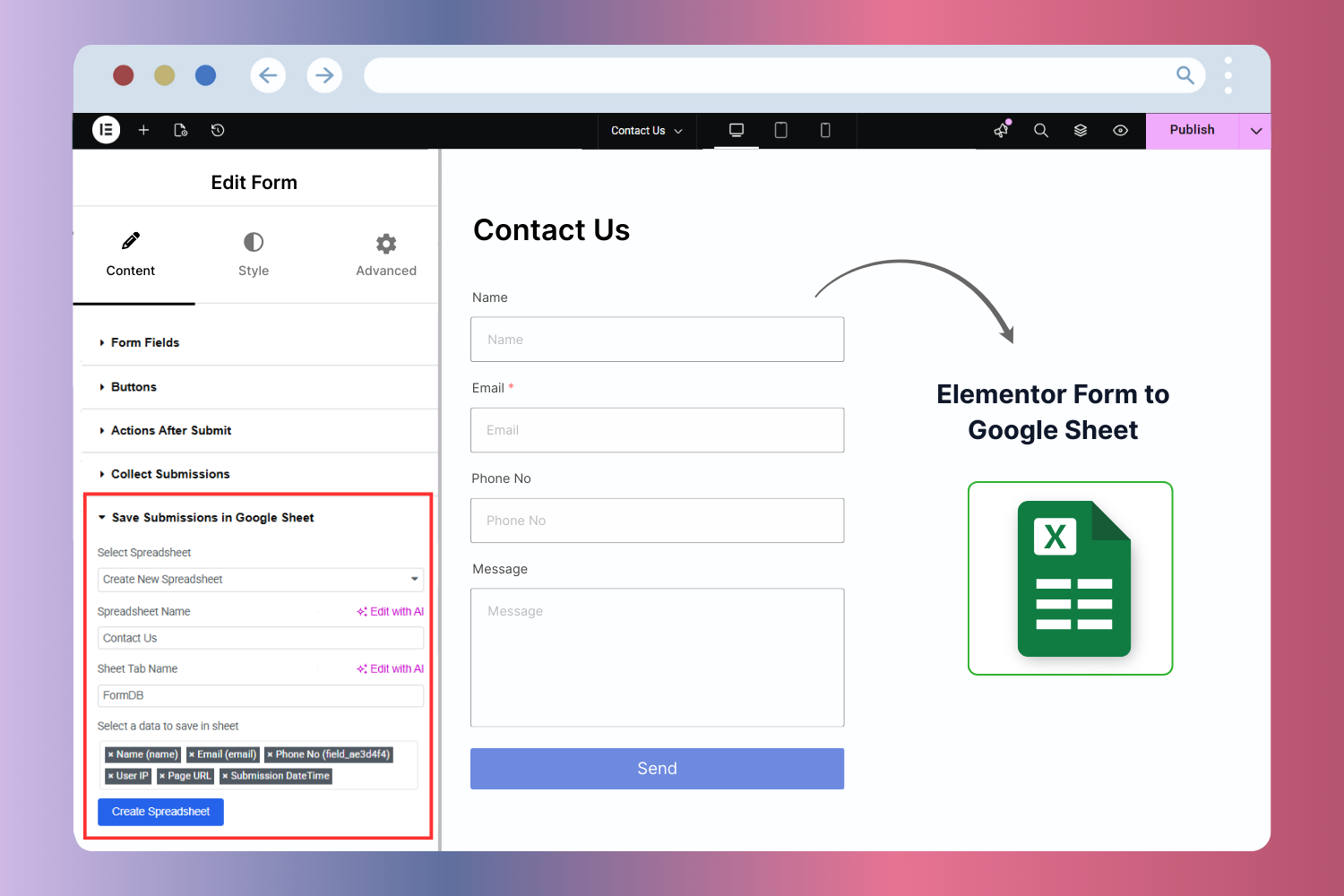Switch to the Advanced tab
1344x896 pixels.
[386, 254]
